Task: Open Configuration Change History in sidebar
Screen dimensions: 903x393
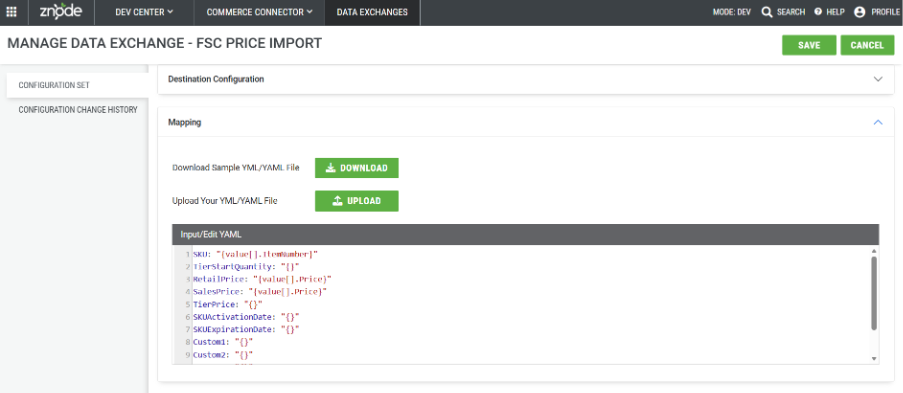Action: 77,109
